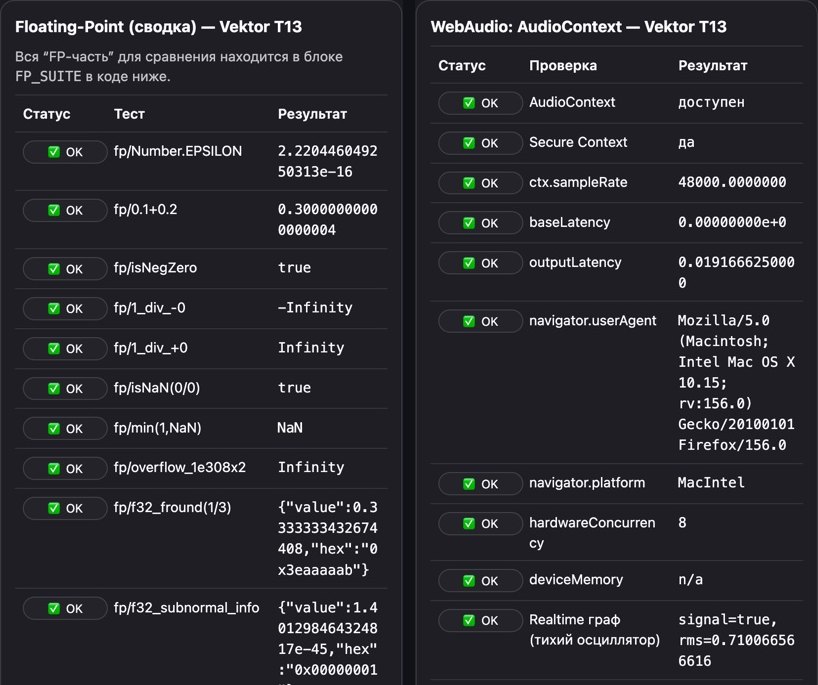This screenshot has height=685, width=818.
Task: Click the 'Результат' header in the Floating-Point table
Action: point(312,114)
